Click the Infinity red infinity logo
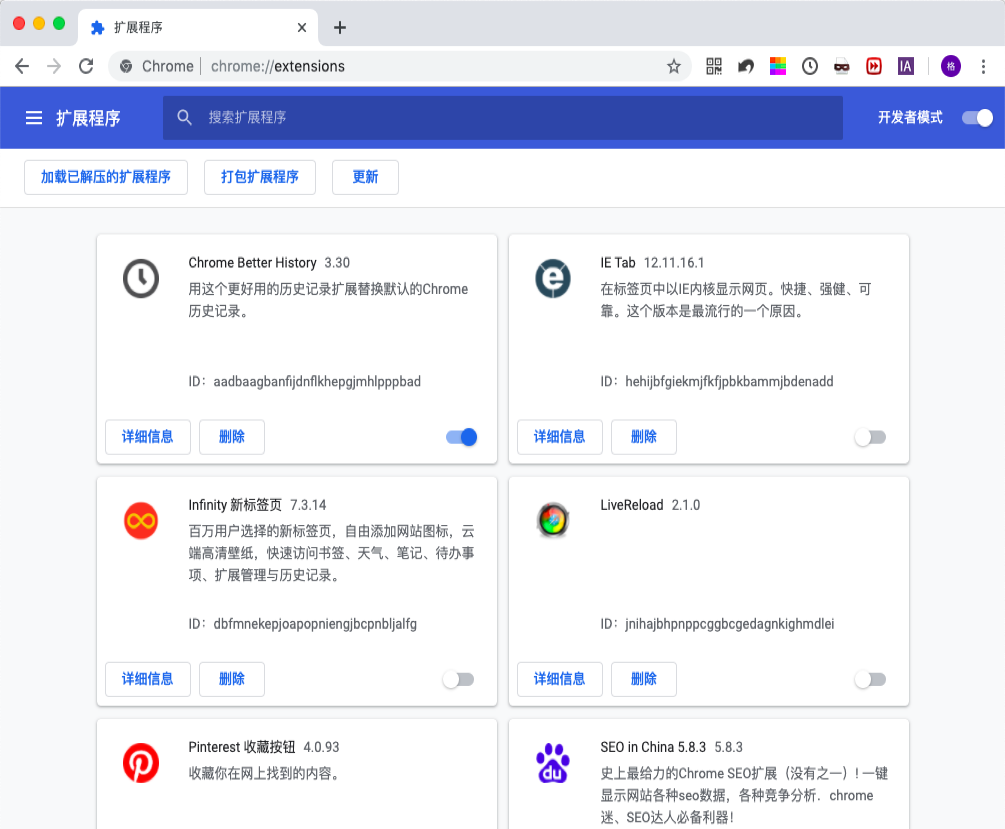Image resolution: width=1005 pixels, height=829 pixels. [x=141, y=521]
